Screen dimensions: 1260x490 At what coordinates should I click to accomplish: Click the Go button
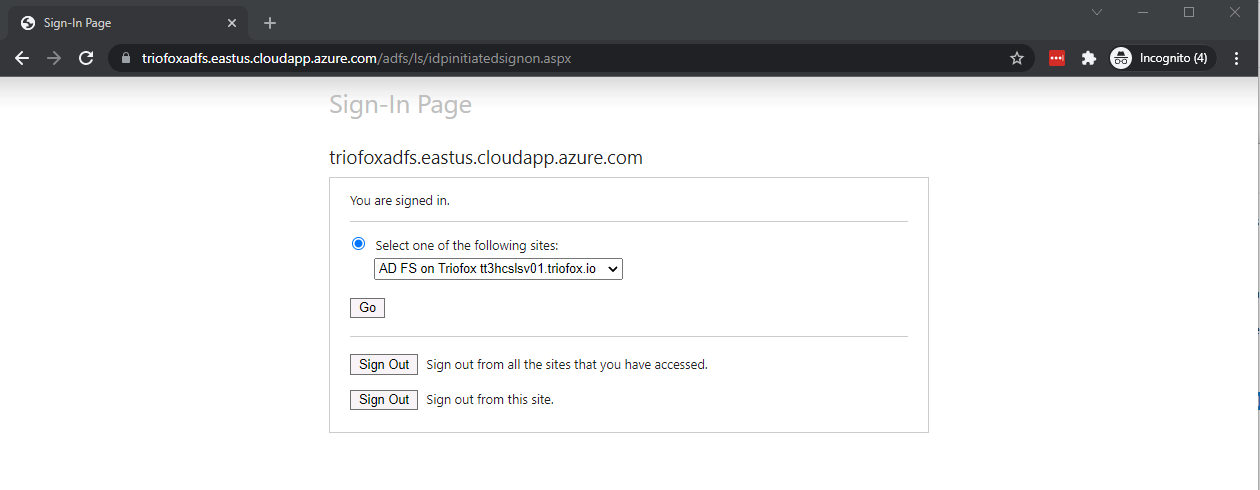tap(367, 308)
